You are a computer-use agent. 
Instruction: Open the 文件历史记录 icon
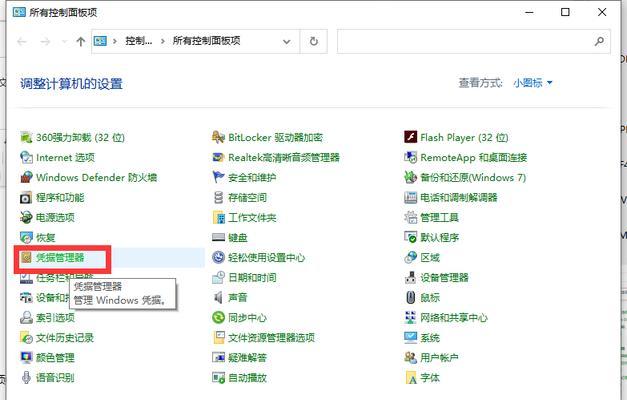tap(26, 338)
